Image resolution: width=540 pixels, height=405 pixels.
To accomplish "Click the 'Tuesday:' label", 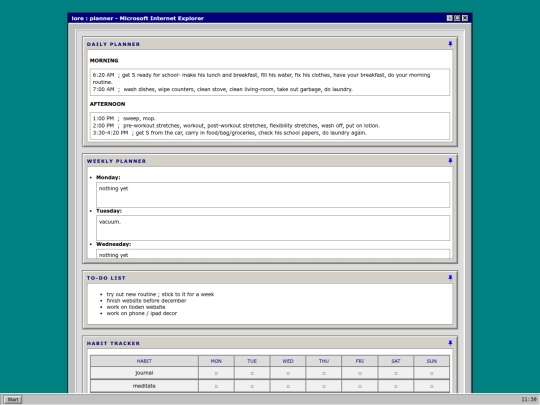I will pos(109,211).
